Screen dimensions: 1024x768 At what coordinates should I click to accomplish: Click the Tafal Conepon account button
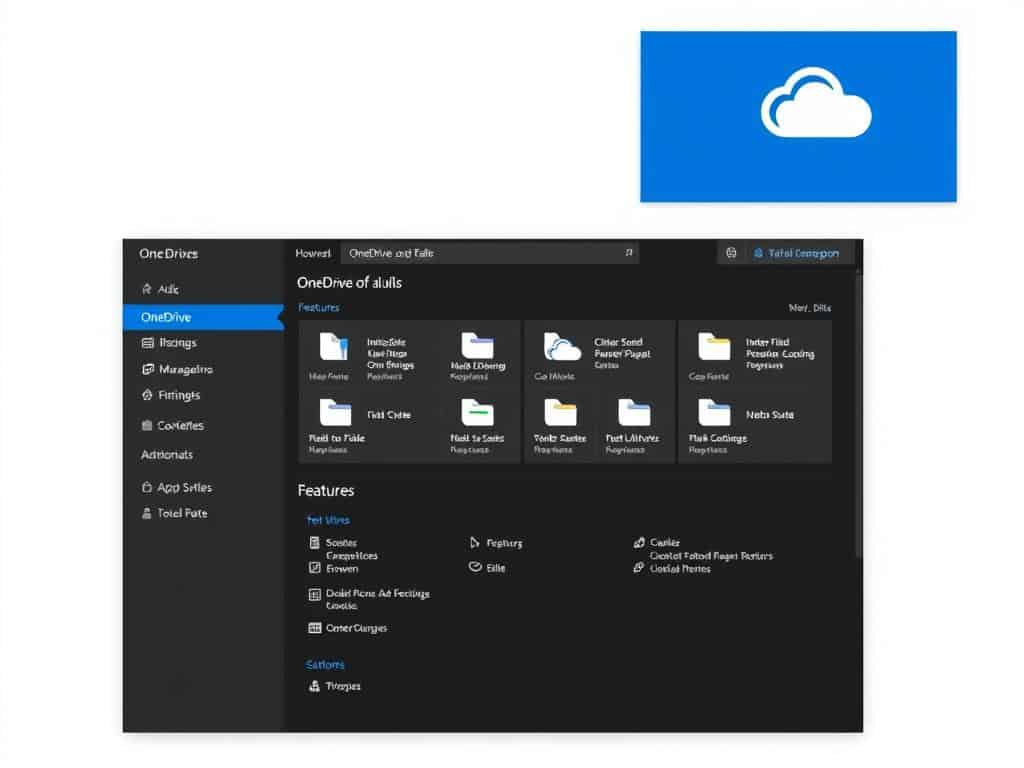coord(796,253)
